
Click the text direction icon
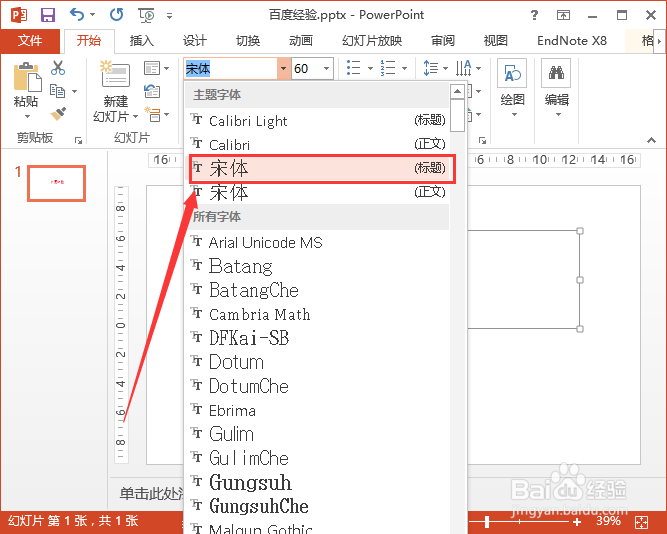click(x=464, y=68)
